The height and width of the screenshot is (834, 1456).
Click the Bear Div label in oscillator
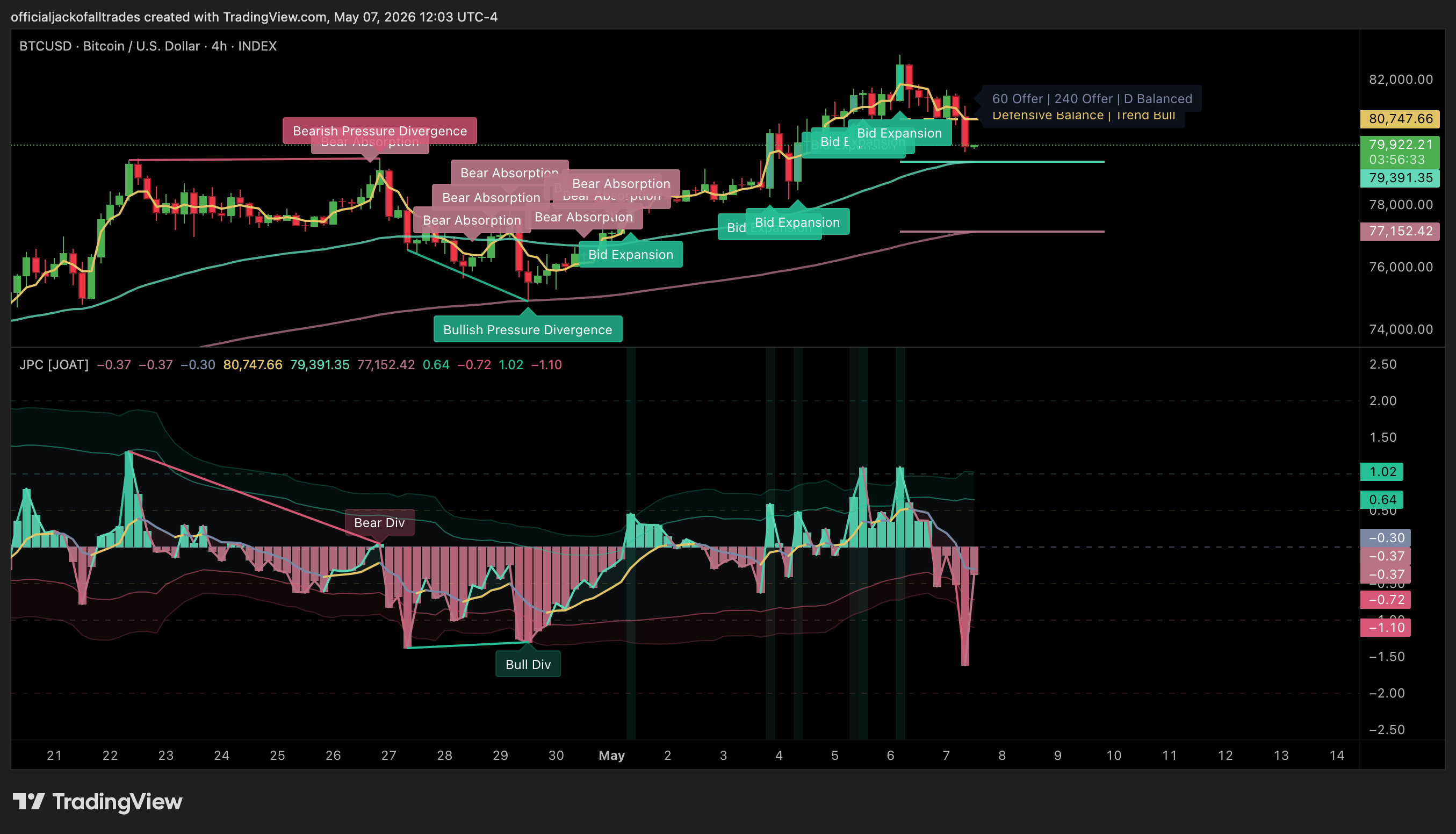pos(379,522)
